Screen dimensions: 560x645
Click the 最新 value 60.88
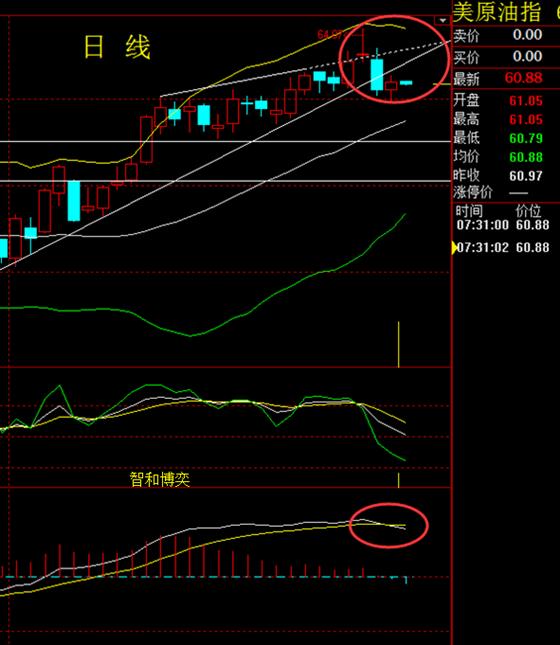point(523,78)
